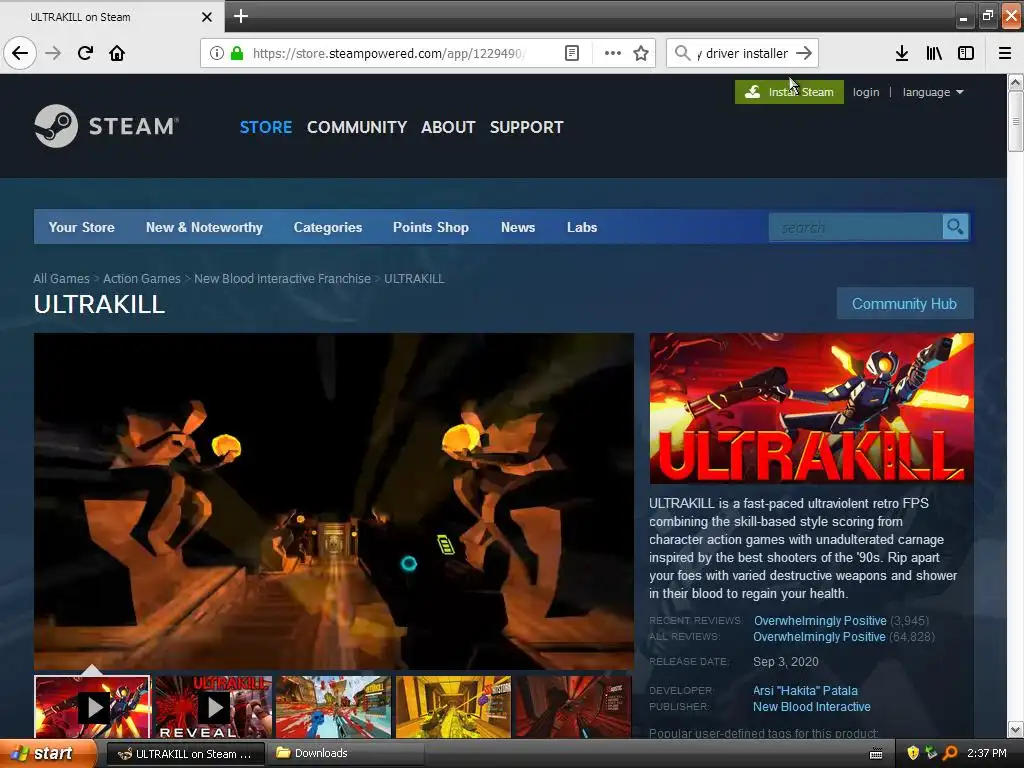Open the Your Store menu
The height and width of the screenshot is (768, 1024).
click(x=82, y=227)
